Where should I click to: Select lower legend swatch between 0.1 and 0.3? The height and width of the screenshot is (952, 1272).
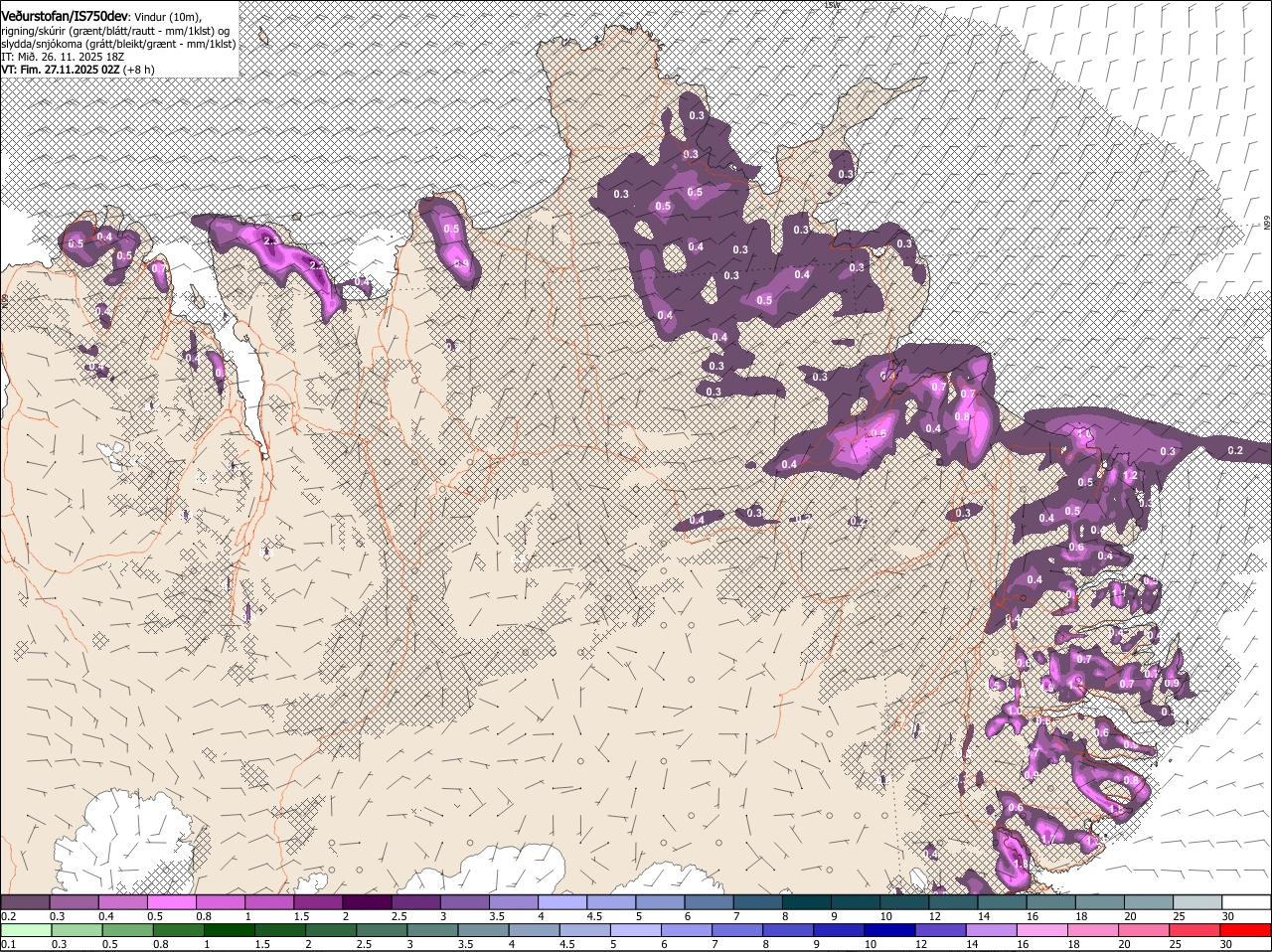(25, 931)
